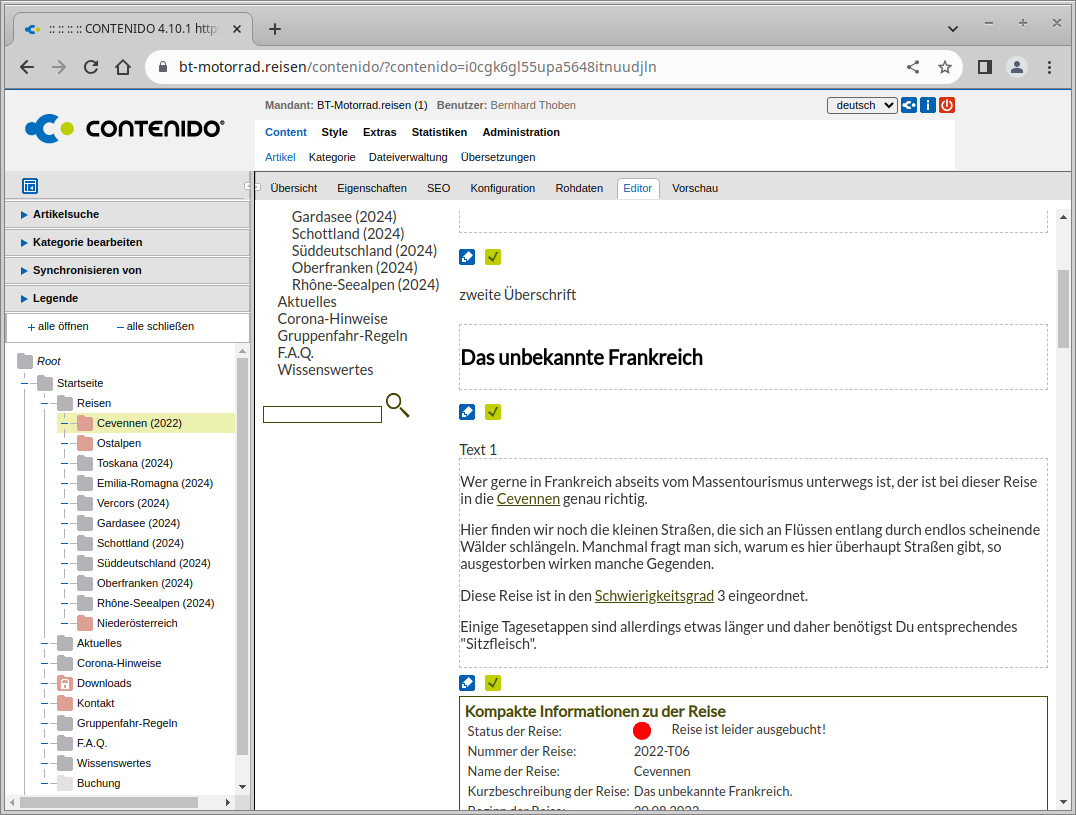Click the search input field beside magnifier
The height and width of the screenshot is (815, 1076).
322,414
